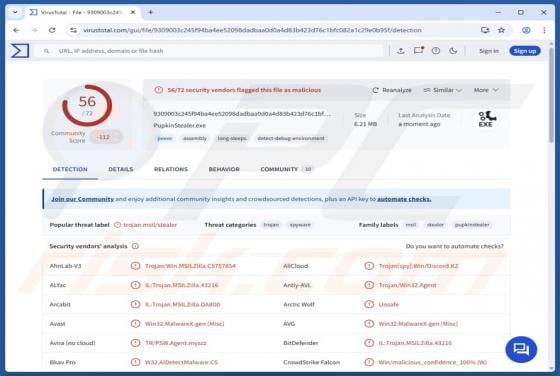Image resolution: width=560 pixels, height=376 pixels.
Task: Close the VirusTotal browser tab
Action: (133, 12)
